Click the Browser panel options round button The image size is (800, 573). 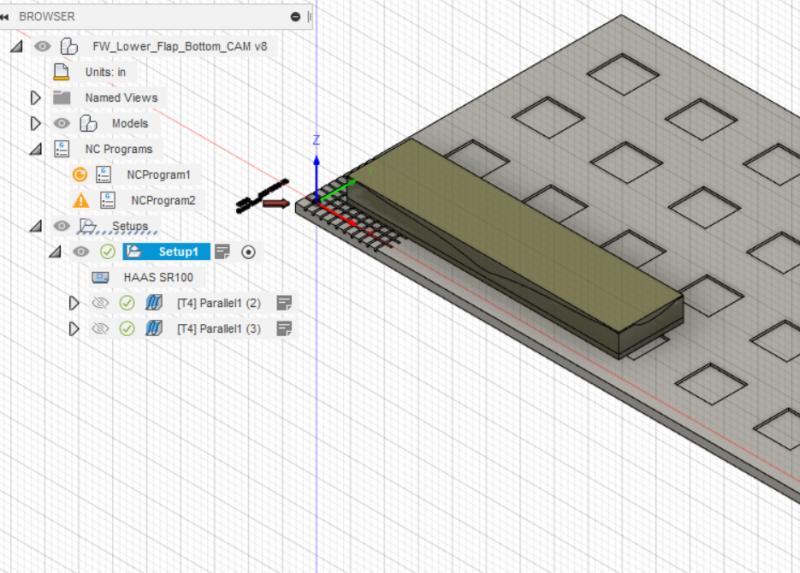pyautogui.click(x=295, y=16)
